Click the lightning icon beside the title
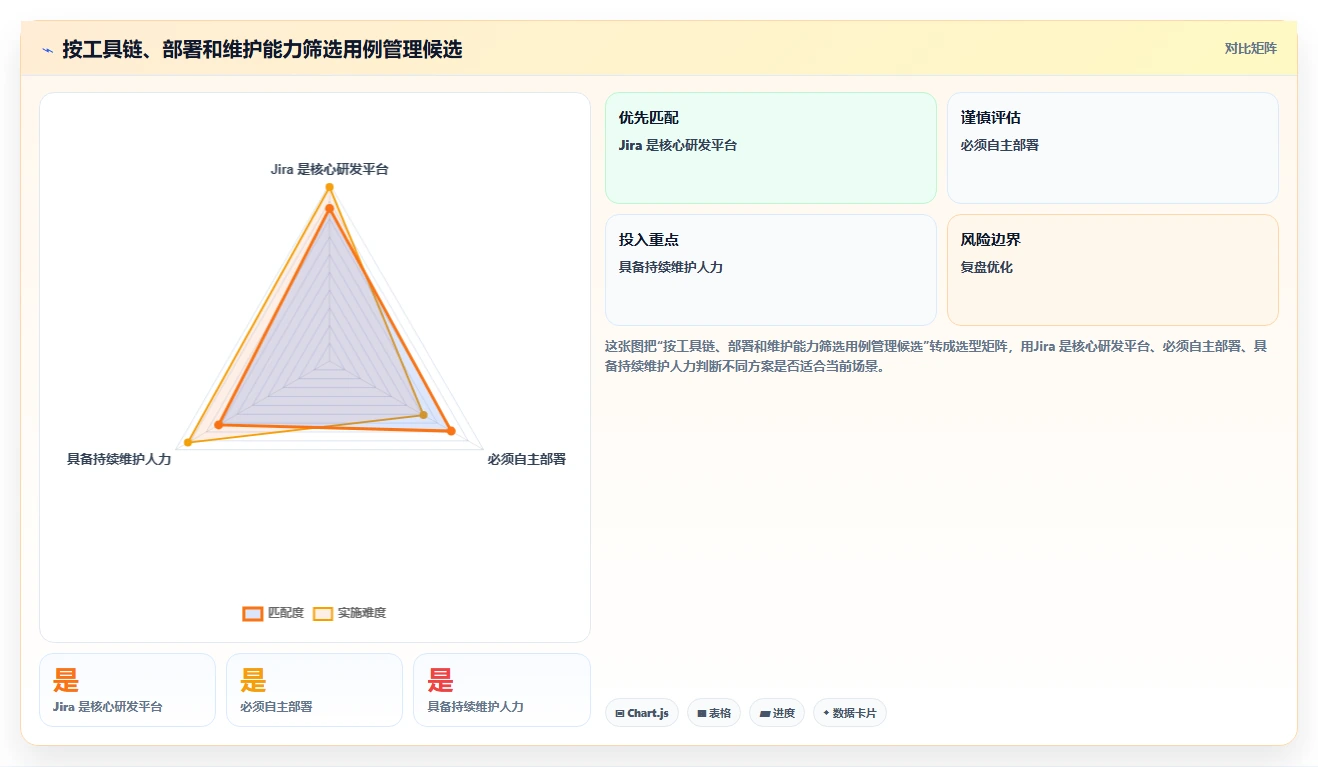The width and height of the screenshot is (1318, 767). [47, 49]
